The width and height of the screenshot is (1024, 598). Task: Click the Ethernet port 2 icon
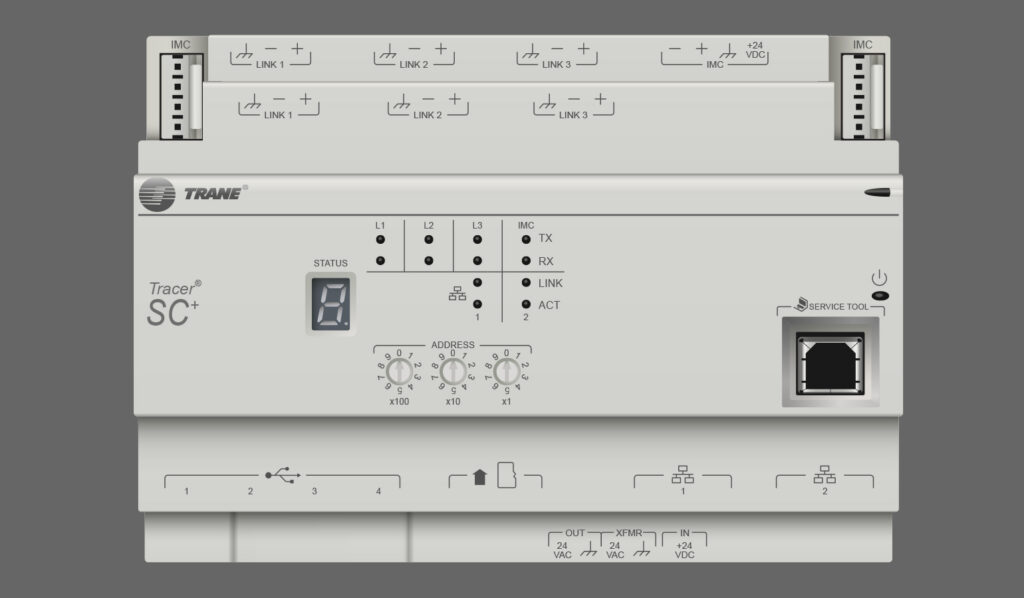[x=824, y=475]
